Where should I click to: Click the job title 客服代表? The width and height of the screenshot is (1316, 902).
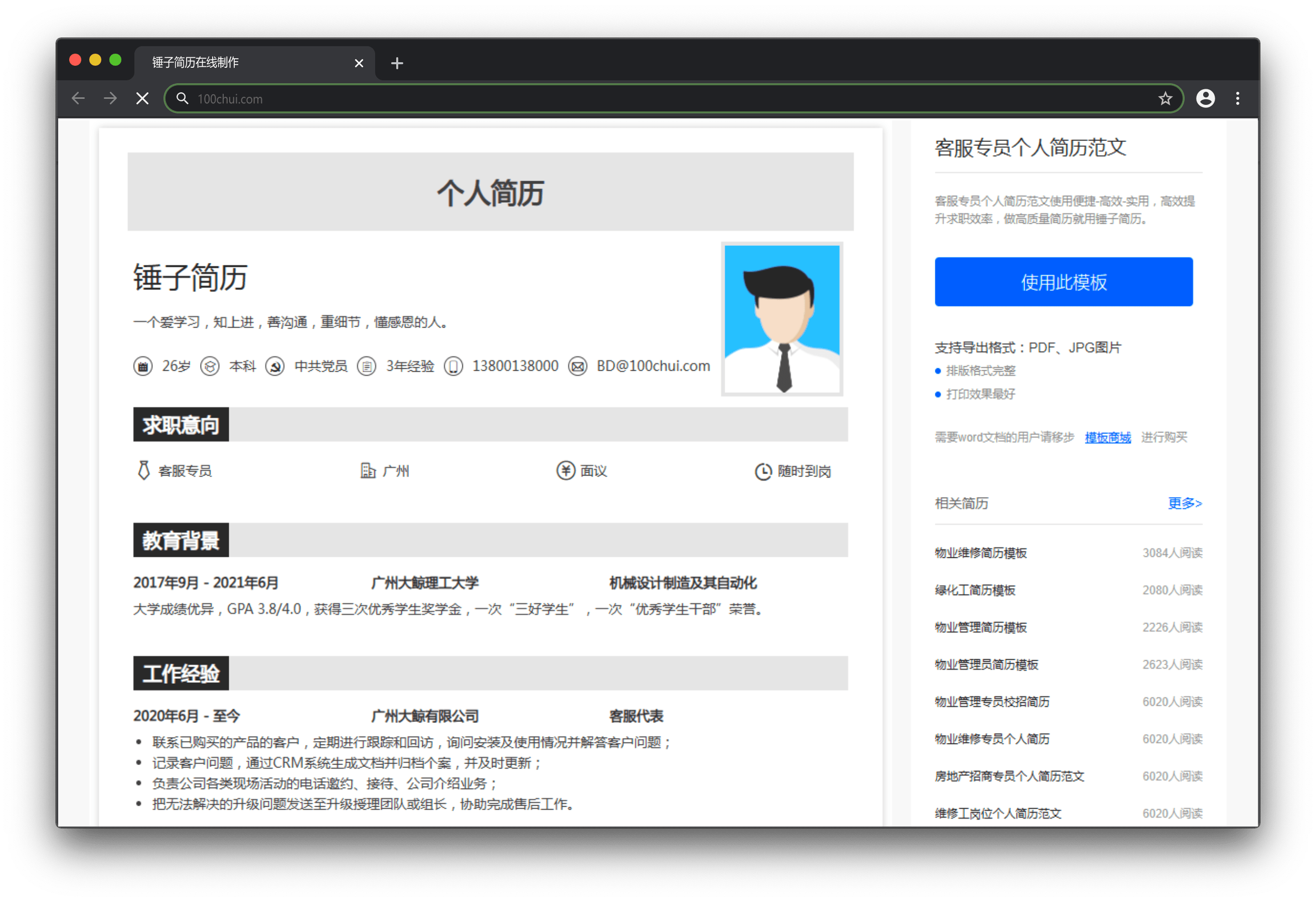point(635,716)
